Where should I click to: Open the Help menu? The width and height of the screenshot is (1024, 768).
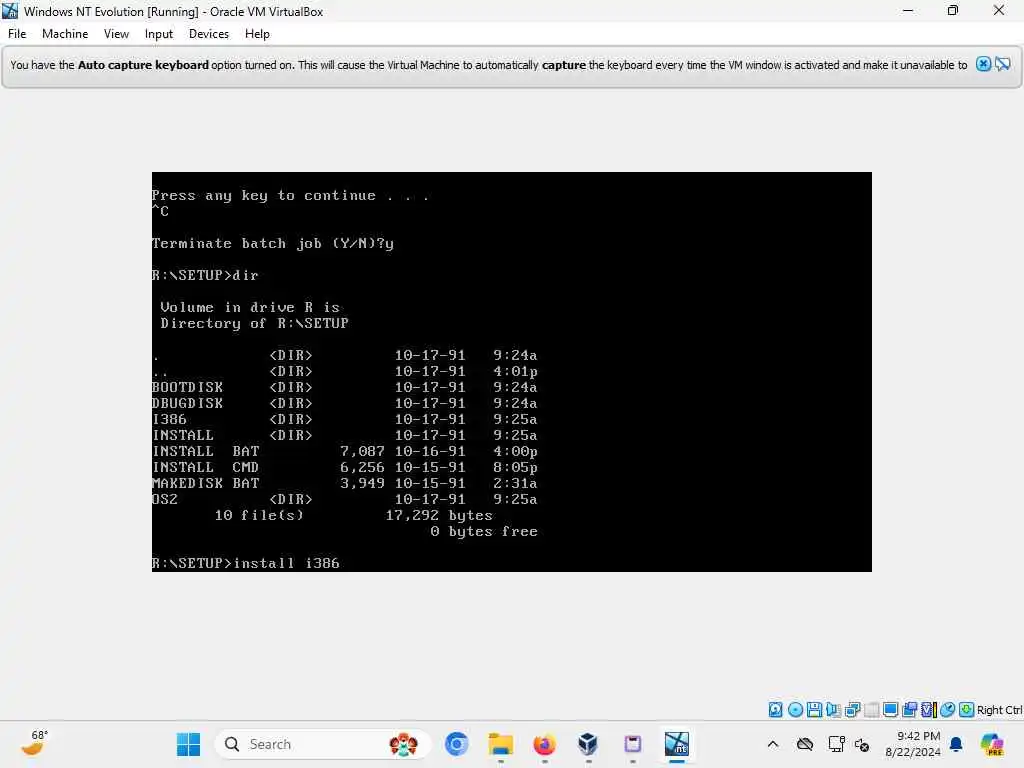pyautogui.click(x=257, y=34)
